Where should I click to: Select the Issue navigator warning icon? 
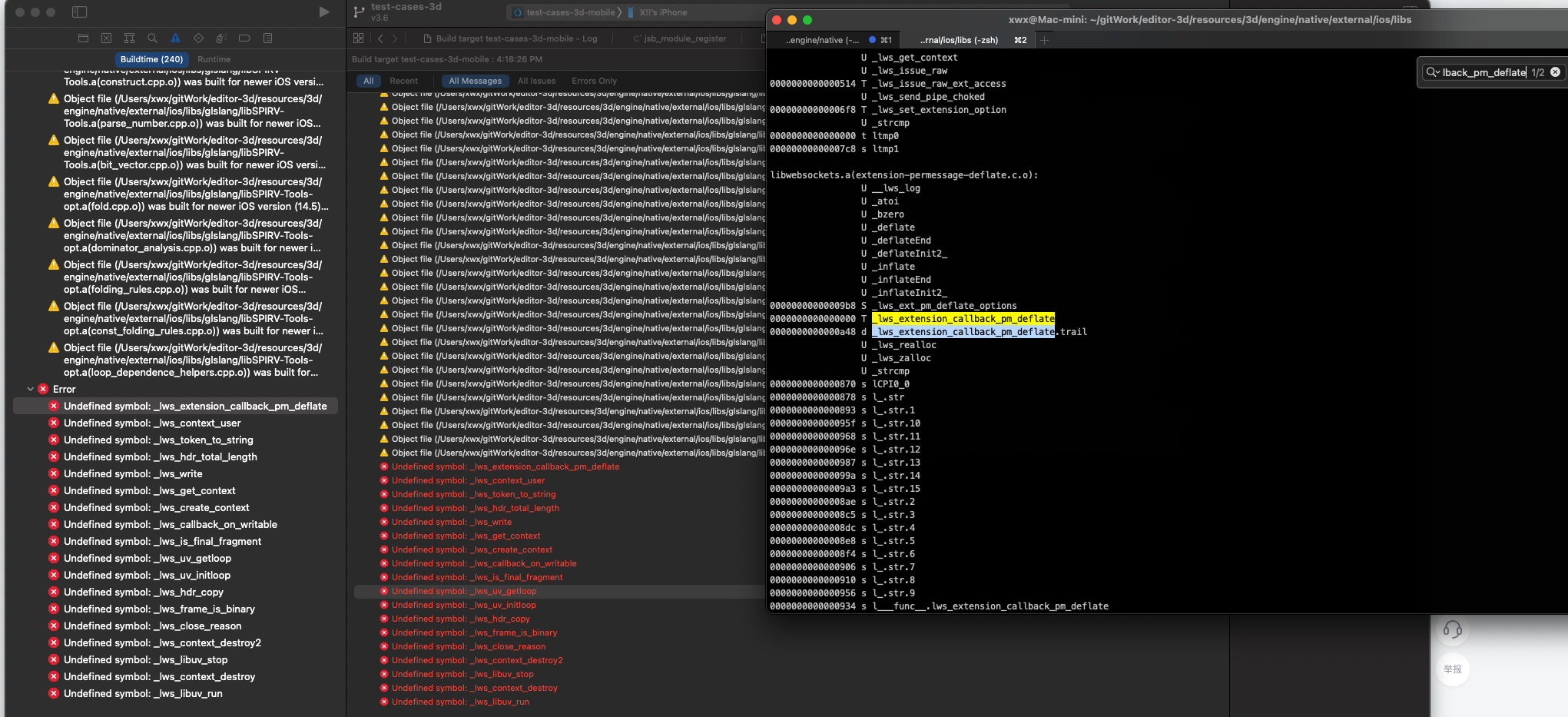[175, 38]
